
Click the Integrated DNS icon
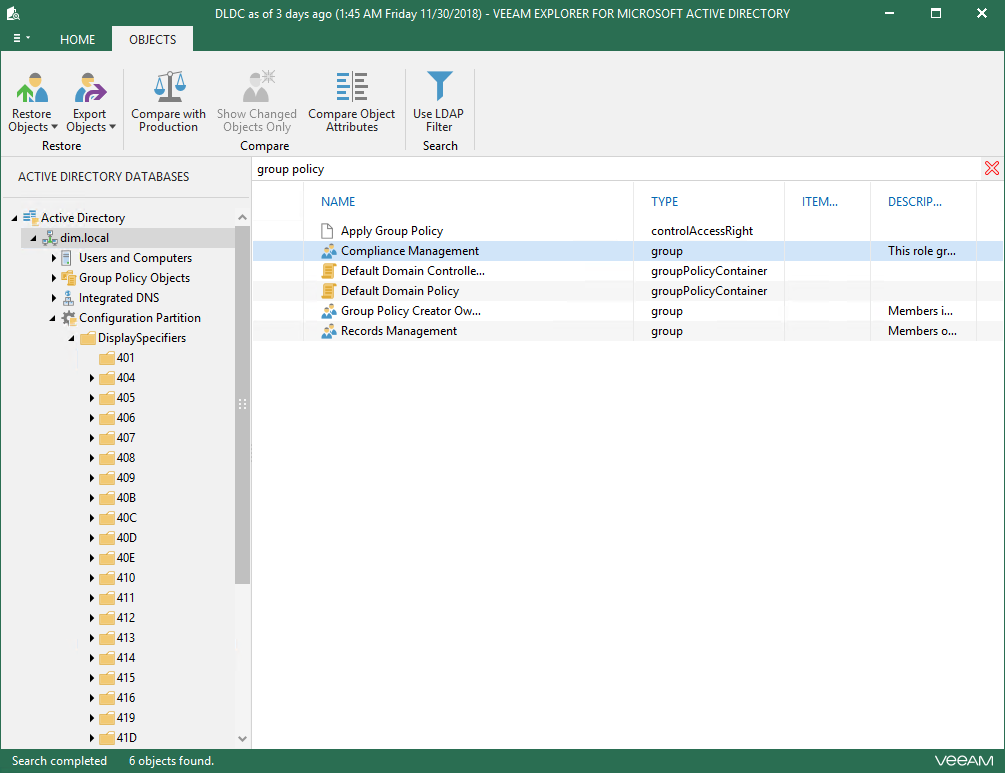(x=68, y=297)
